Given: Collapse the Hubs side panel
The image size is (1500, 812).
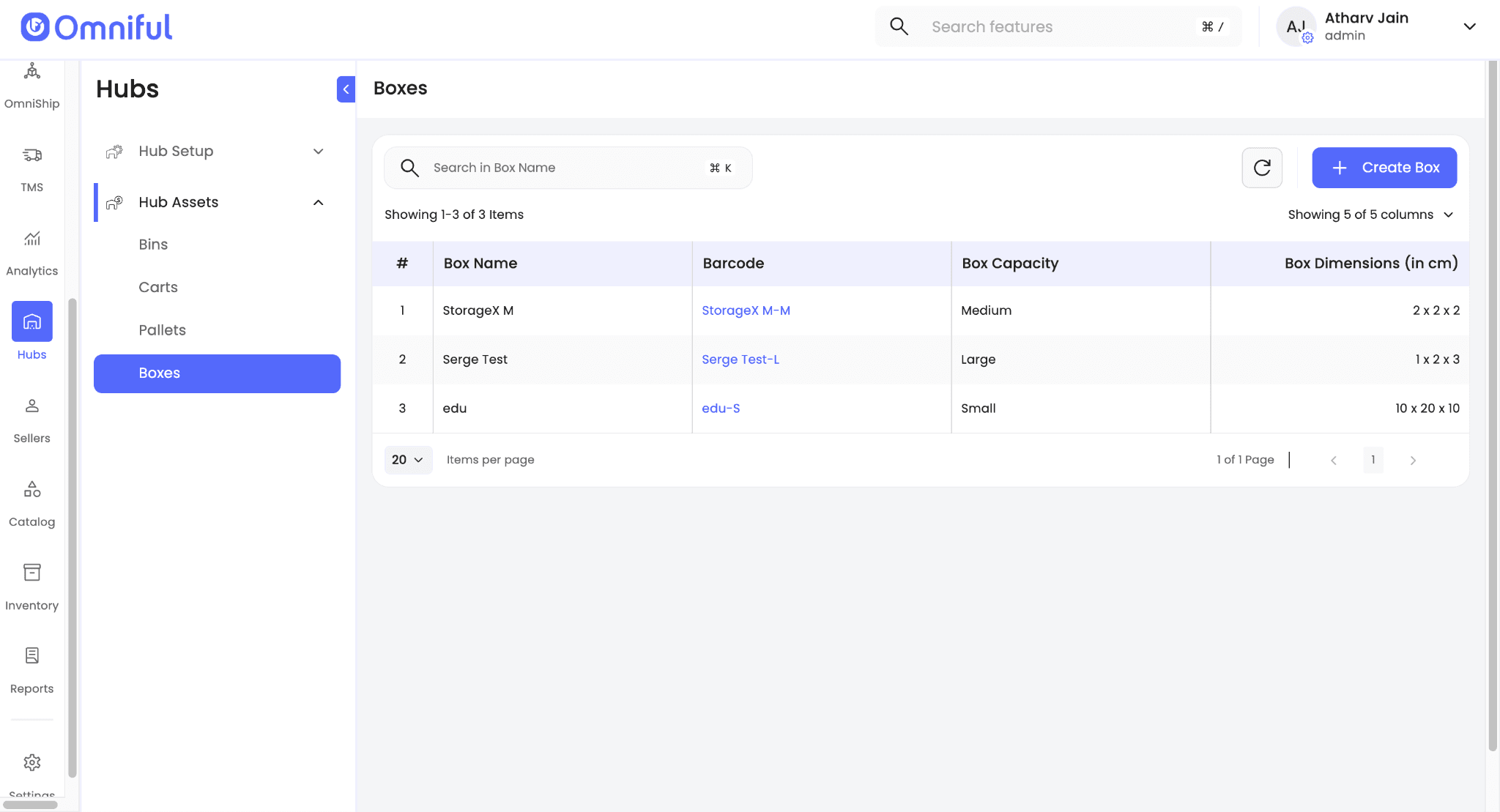Looking at the screenshot, I should pyautogui.click(x=346, y=89).
